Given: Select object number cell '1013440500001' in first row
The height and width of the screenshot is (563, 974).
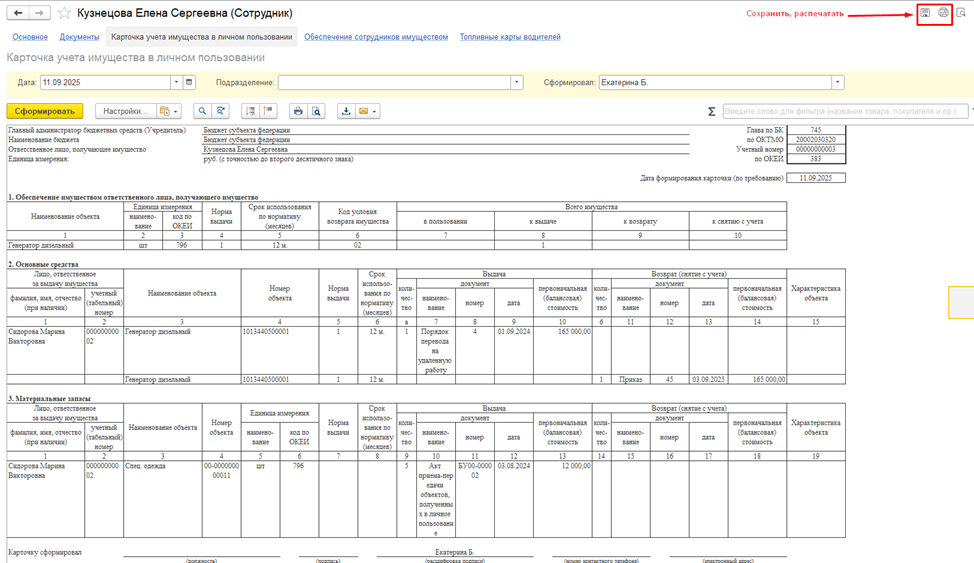Looking at the screenshot, I should point(280,350).
